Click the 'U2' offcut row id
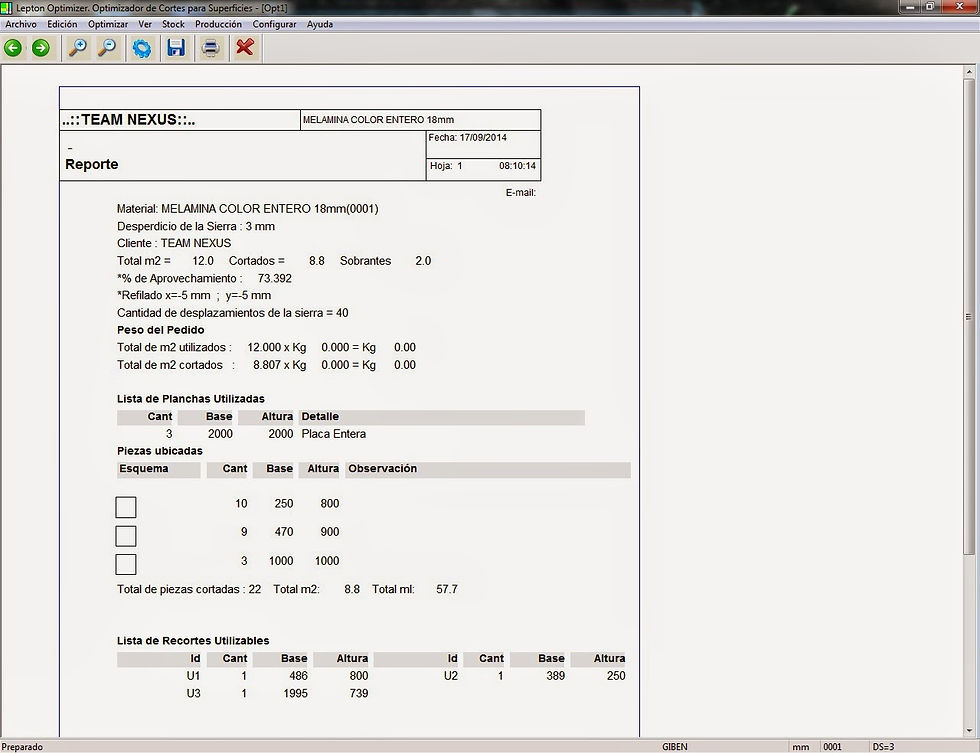The image size is (980, 753). (x=451, y=676)
